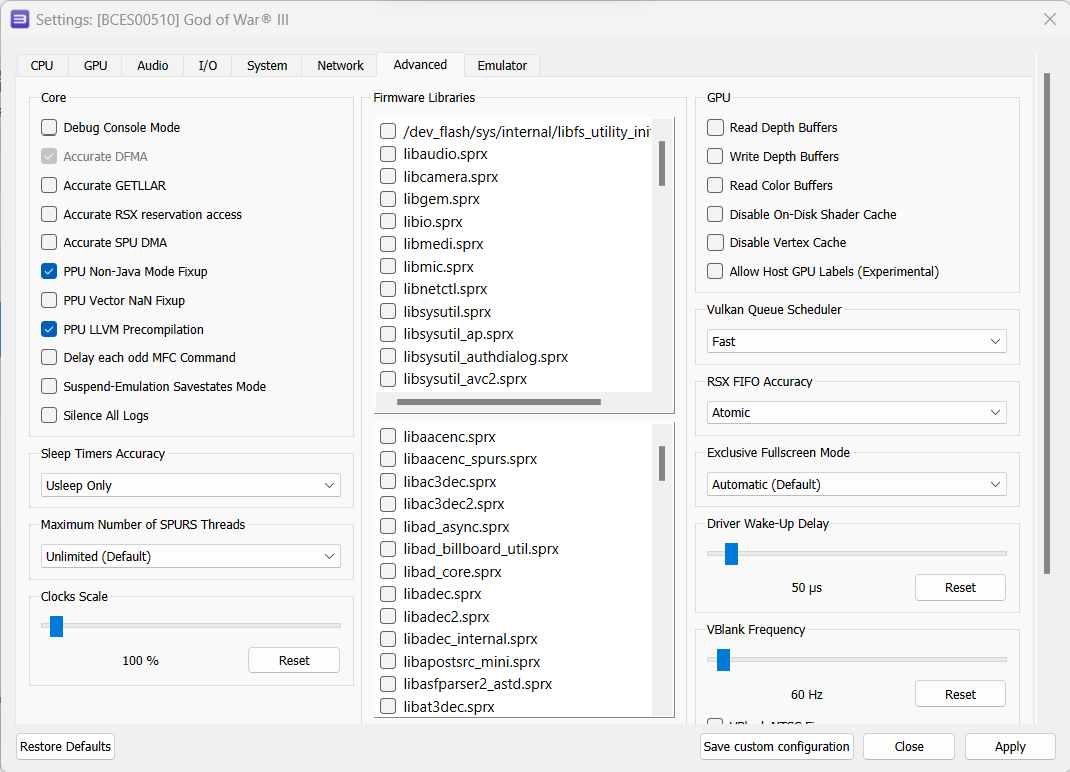Screen dimensions: 1070x772
Task: Tick the Accurate GETLLAR option
Action: (x=49, y=186)
